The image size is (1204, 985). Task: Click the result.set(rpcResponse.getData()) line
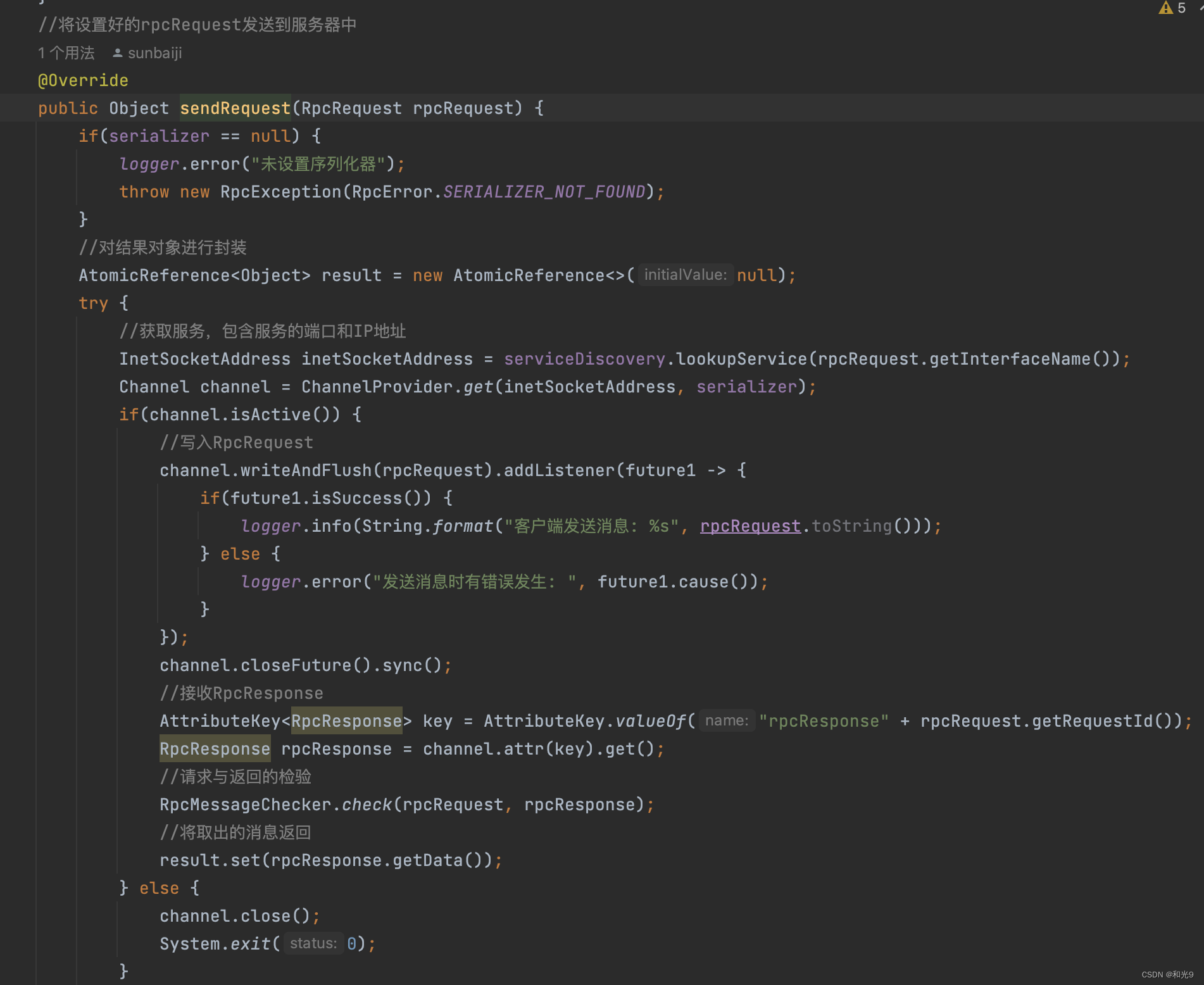point(331,860)
